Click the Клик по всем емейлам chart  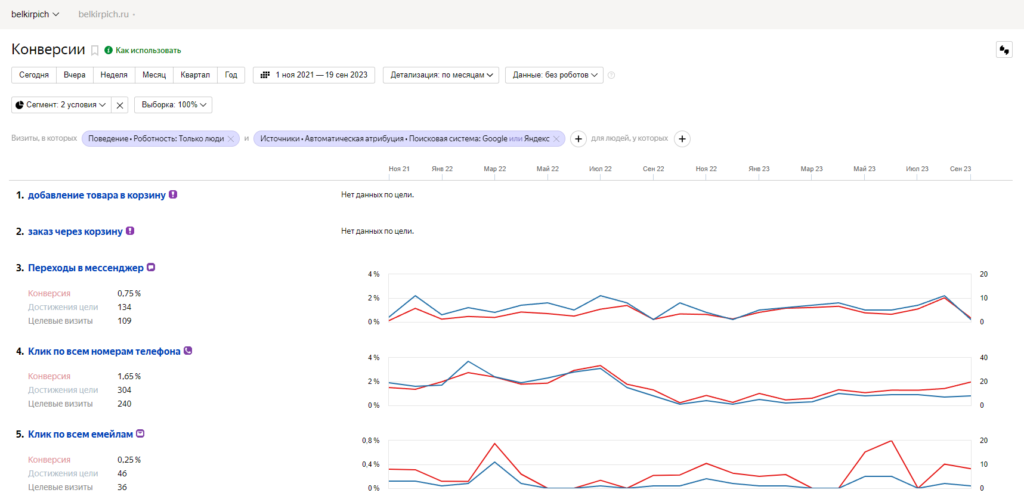[679, 464]
